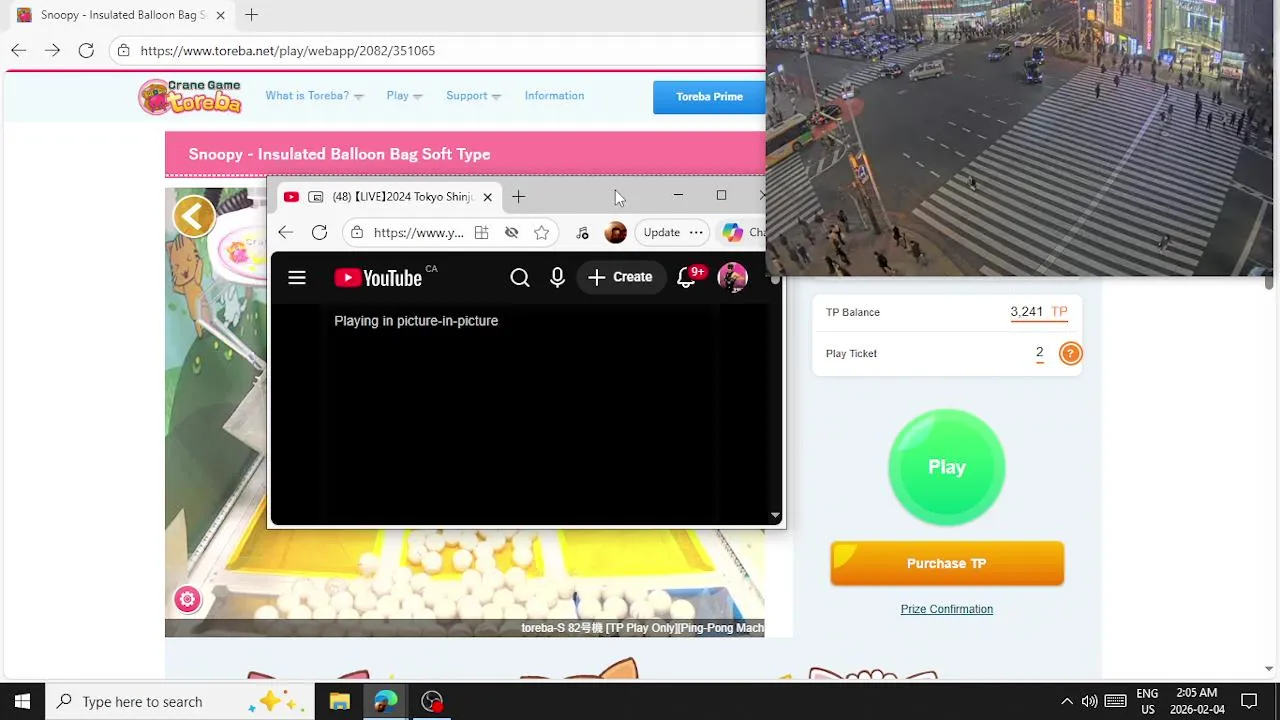
Task: Click the TP Balance value 3,241
Action: click(x=1026, y=312)
